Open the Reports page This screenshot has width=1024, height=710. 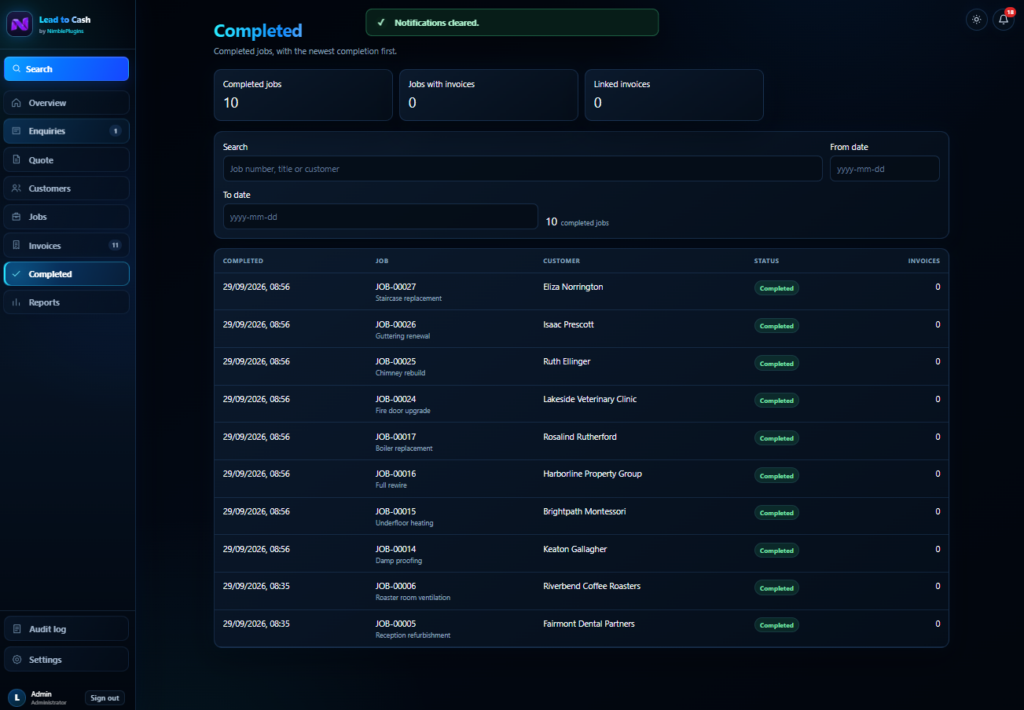coord(67,302)
